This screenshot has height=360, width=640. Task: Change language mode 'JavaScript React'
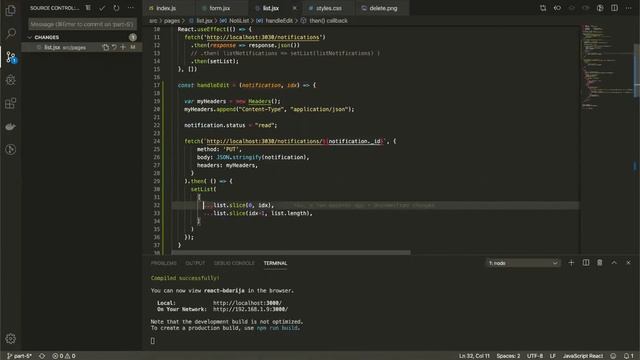point(582,356)
